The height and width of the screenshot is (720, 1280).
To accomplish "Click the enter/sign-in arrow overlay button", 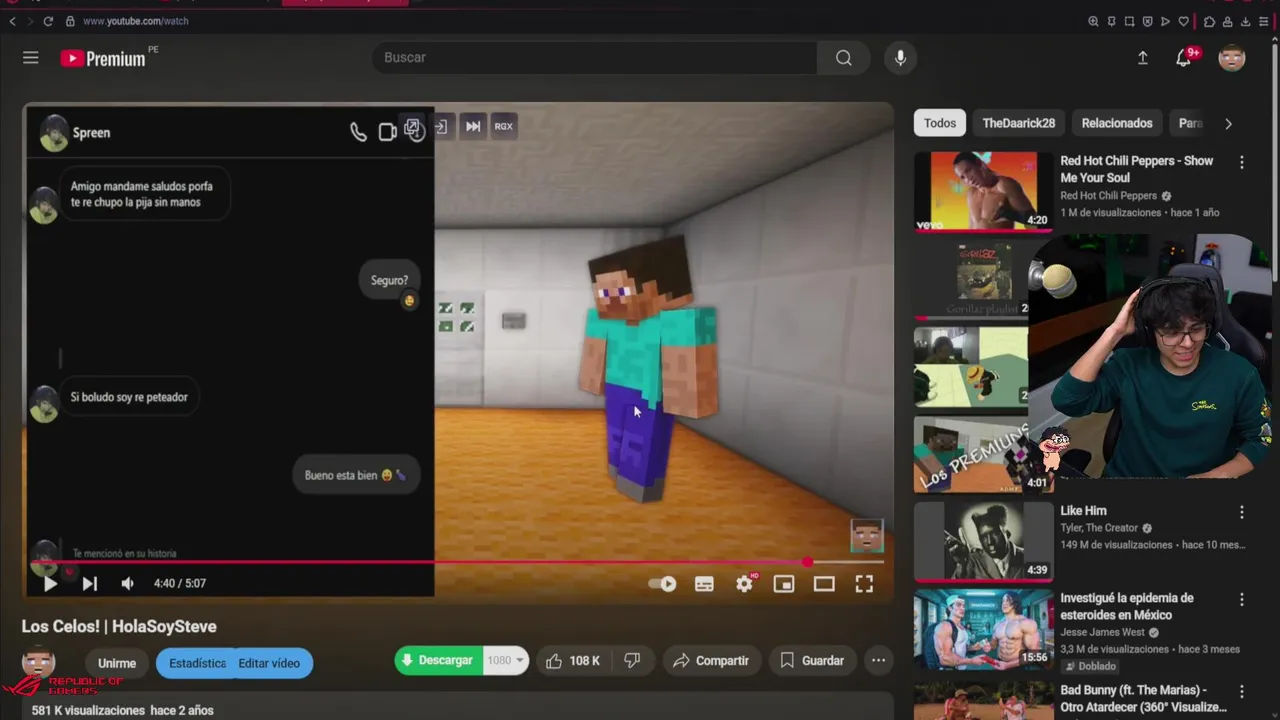I will click(441, 127).
